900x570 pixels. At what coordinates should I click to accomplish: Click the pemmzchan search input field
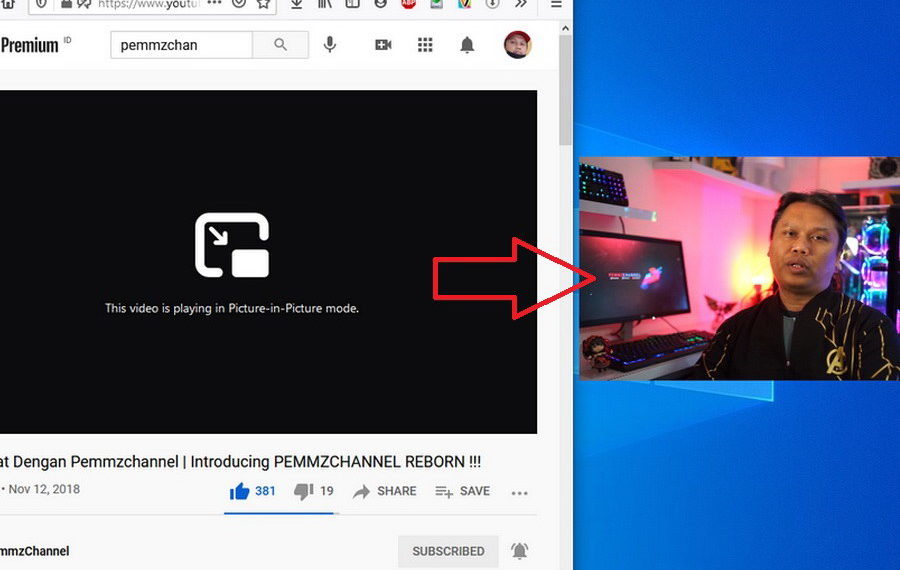(181, 45)
